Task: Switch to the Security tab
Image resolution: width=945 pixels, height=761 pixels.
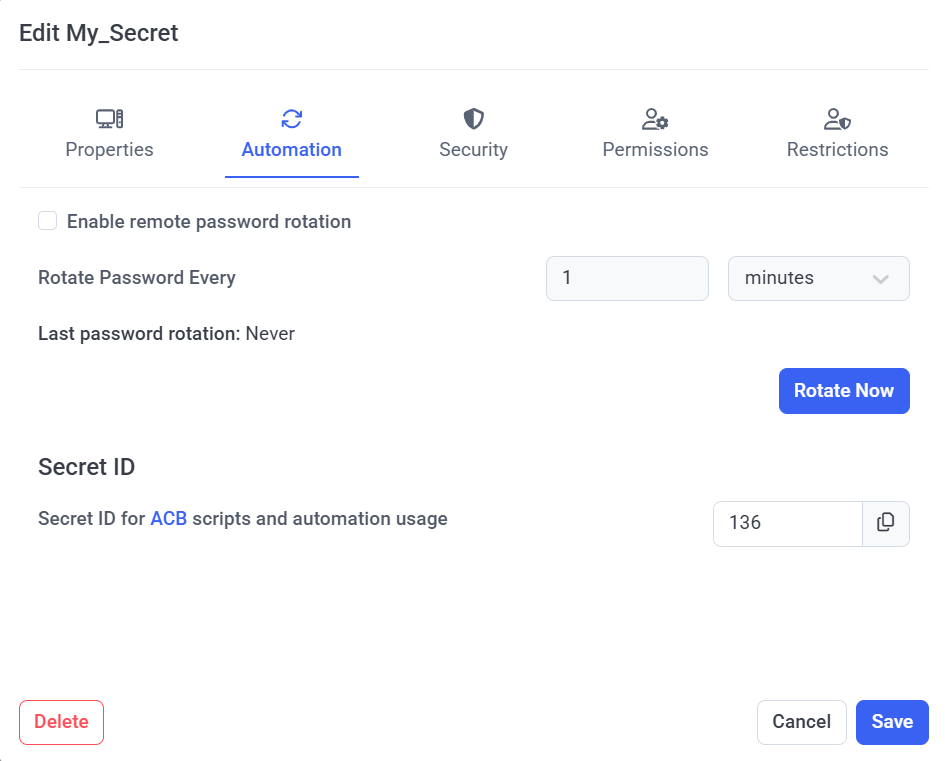Action: coord(473,149)
